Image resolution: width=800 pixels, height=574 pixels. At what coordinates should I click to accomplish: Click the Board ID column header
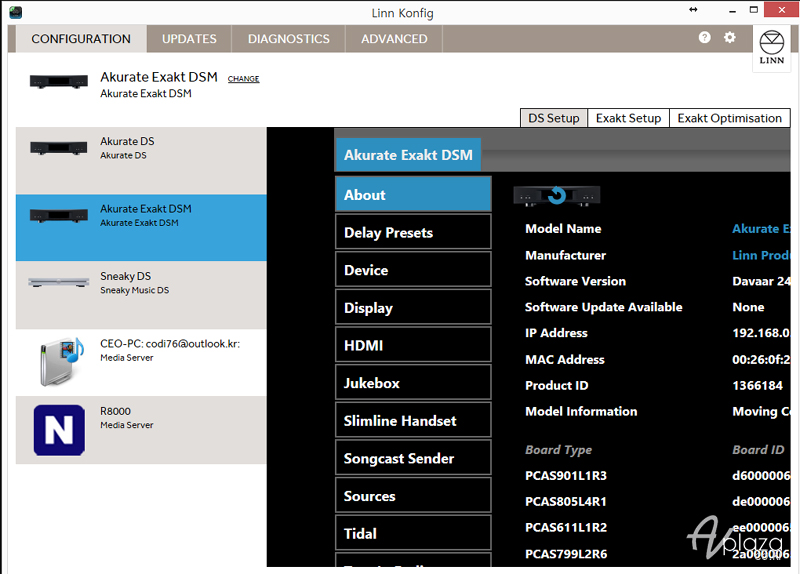pos(758,450)
